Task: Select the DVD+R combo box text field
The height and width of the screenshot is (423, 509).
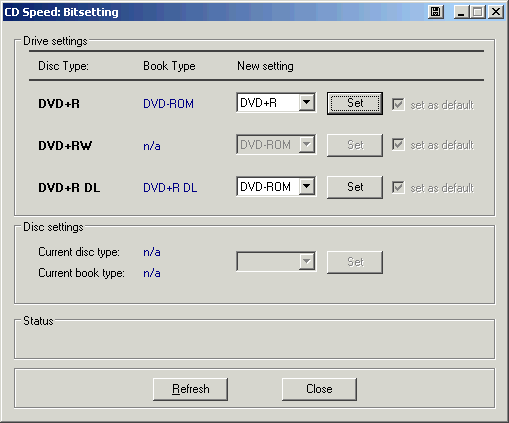Action: (268, 103)
